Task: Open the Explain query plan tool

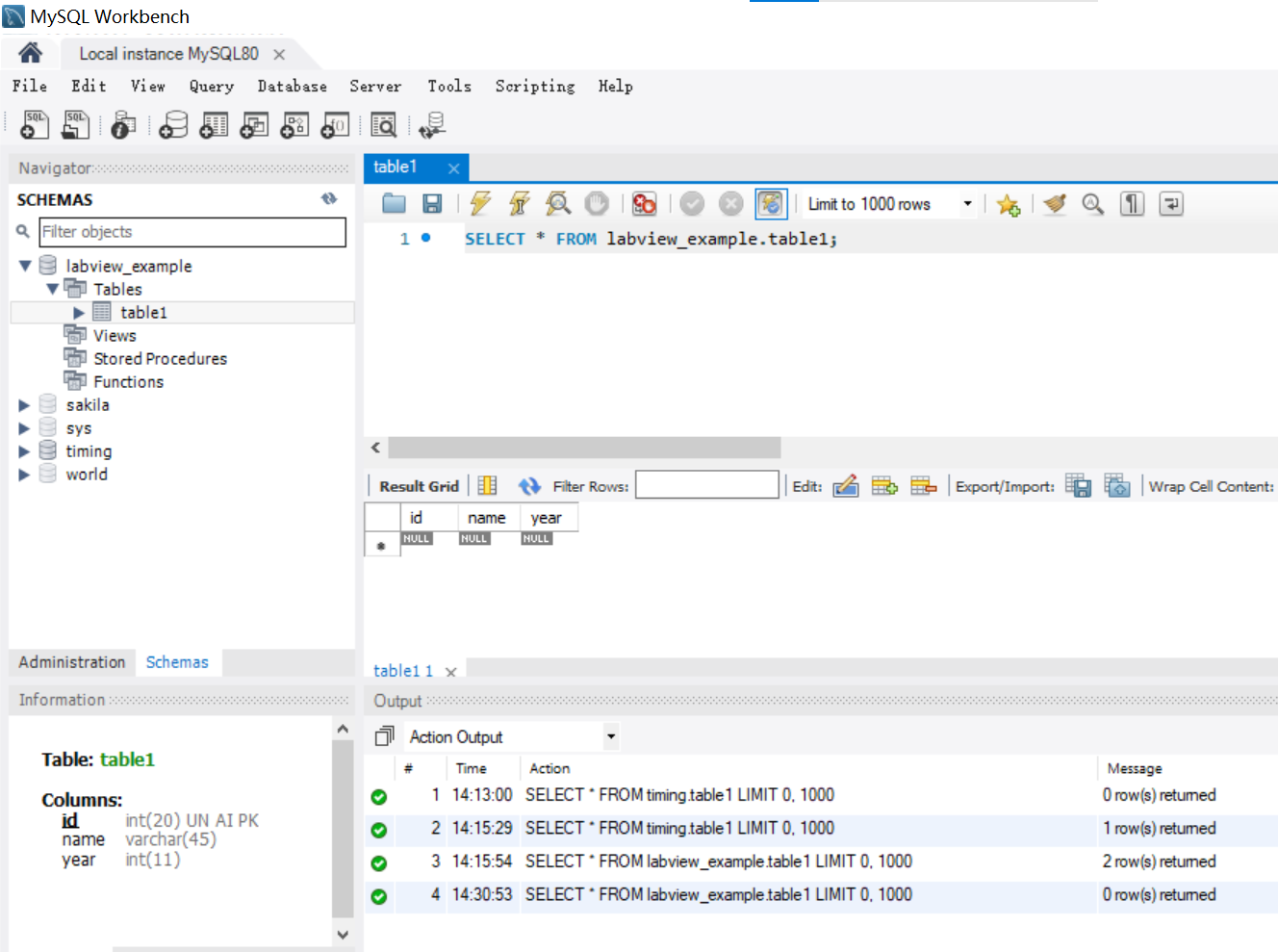Action: point(558,203)
